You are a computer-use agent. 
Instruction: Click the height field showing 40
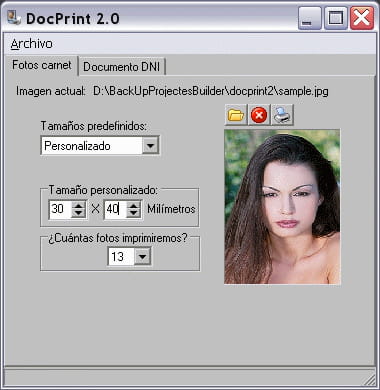coord(115,209)
